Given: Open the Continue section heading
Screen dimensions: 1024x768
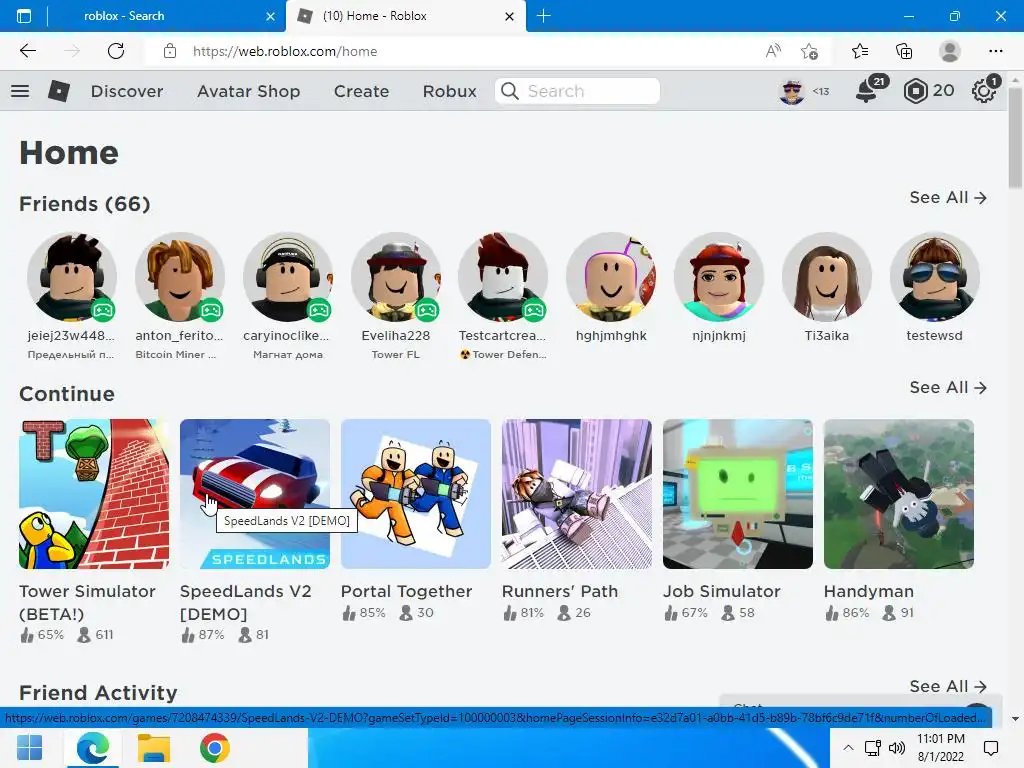Looking at the screenshot, I should 67,394.
